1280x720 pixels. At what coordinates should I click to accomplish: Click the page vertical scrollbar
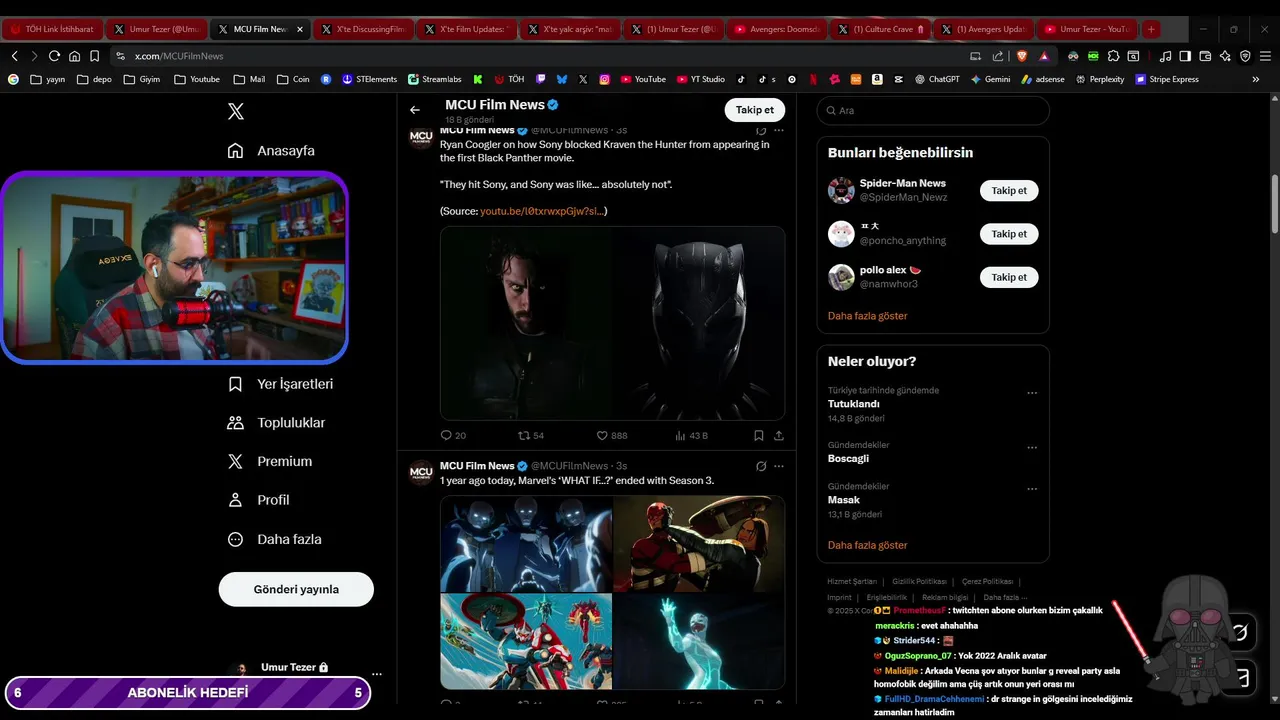pyautogui.click(x=1274, y=205)
